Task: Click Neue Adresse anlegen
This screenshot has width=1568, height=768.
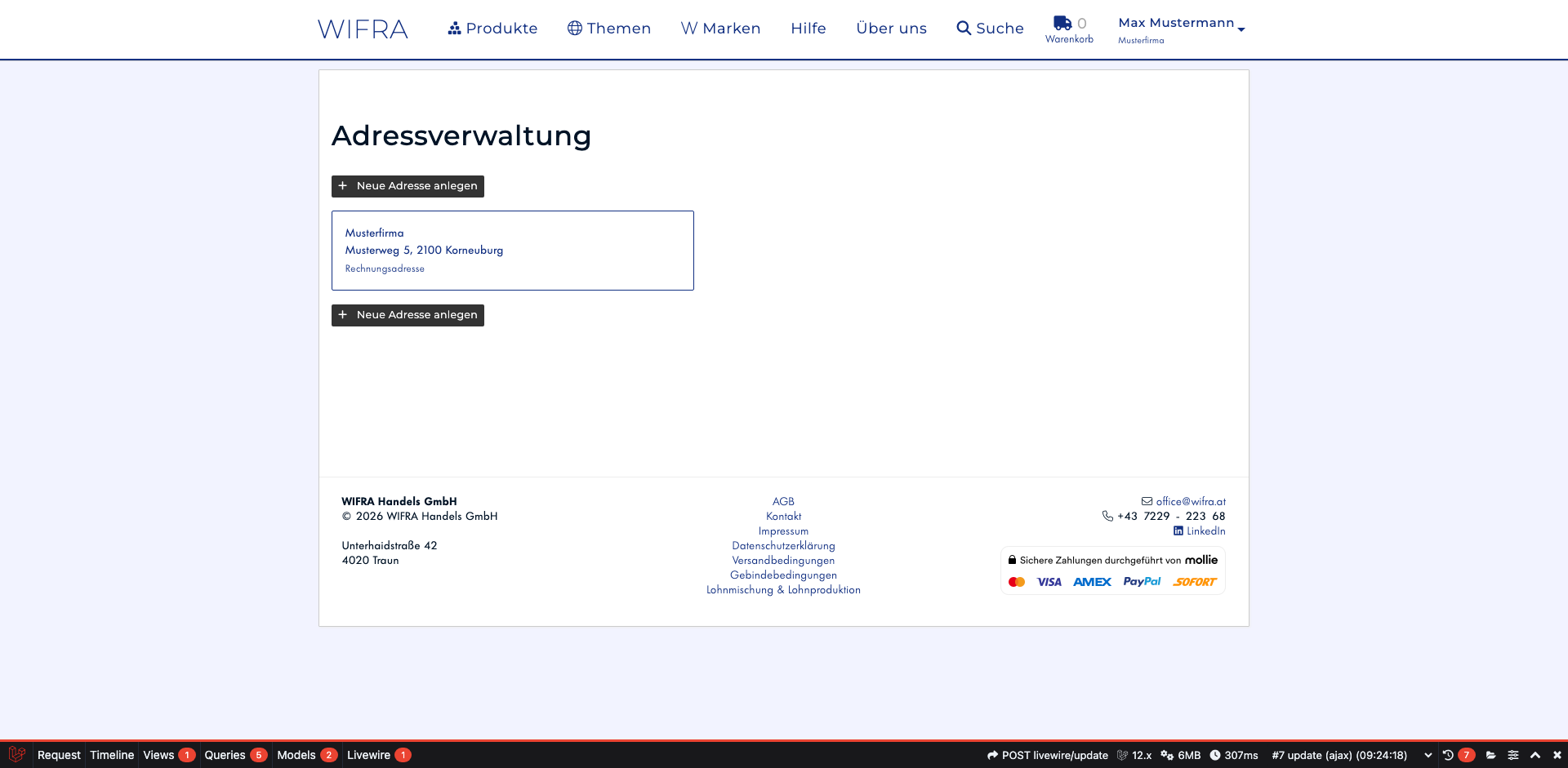Action: (408, 186)
